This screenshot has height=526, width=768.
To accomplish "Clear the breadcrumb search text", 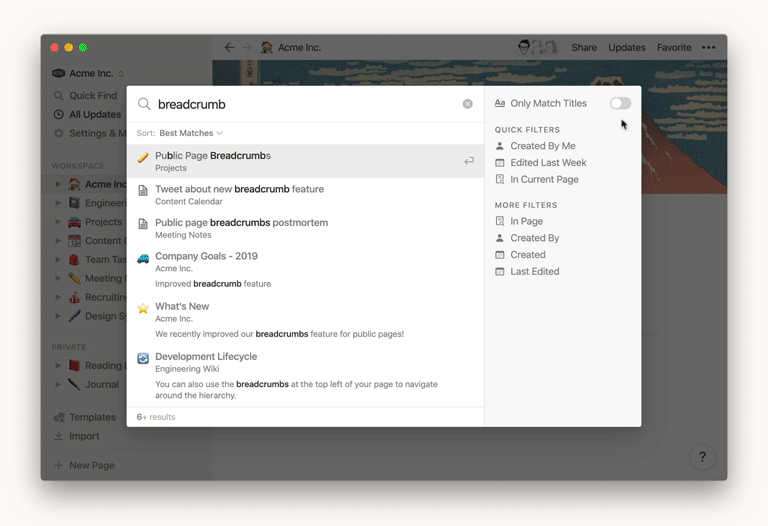I will pos(467,104).
